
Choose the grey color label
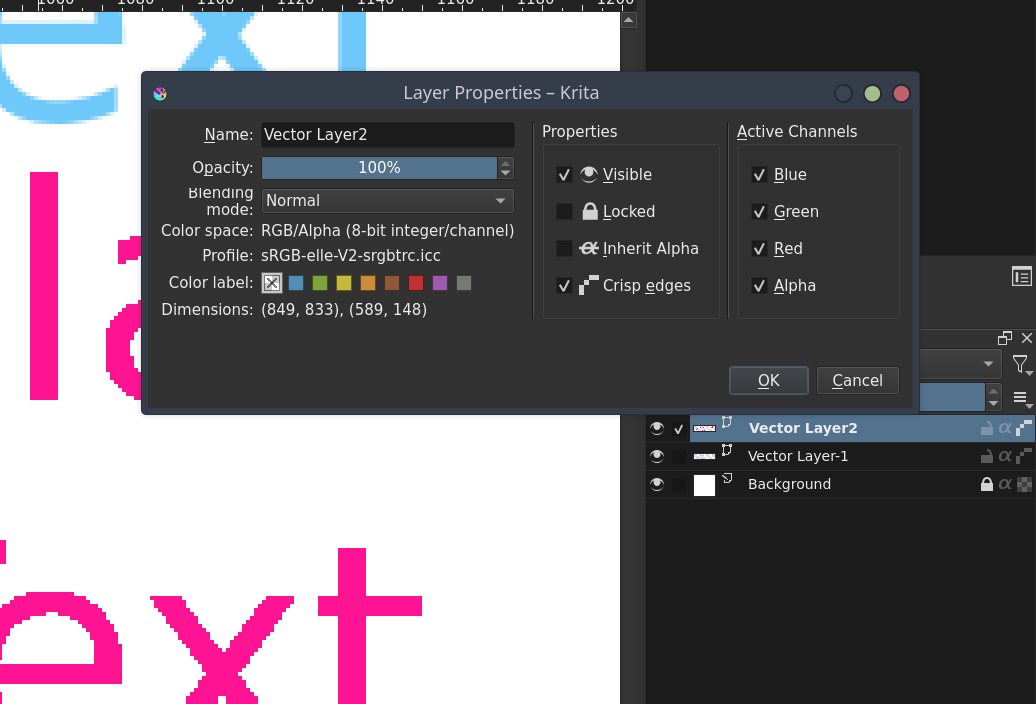click(464, 283)
